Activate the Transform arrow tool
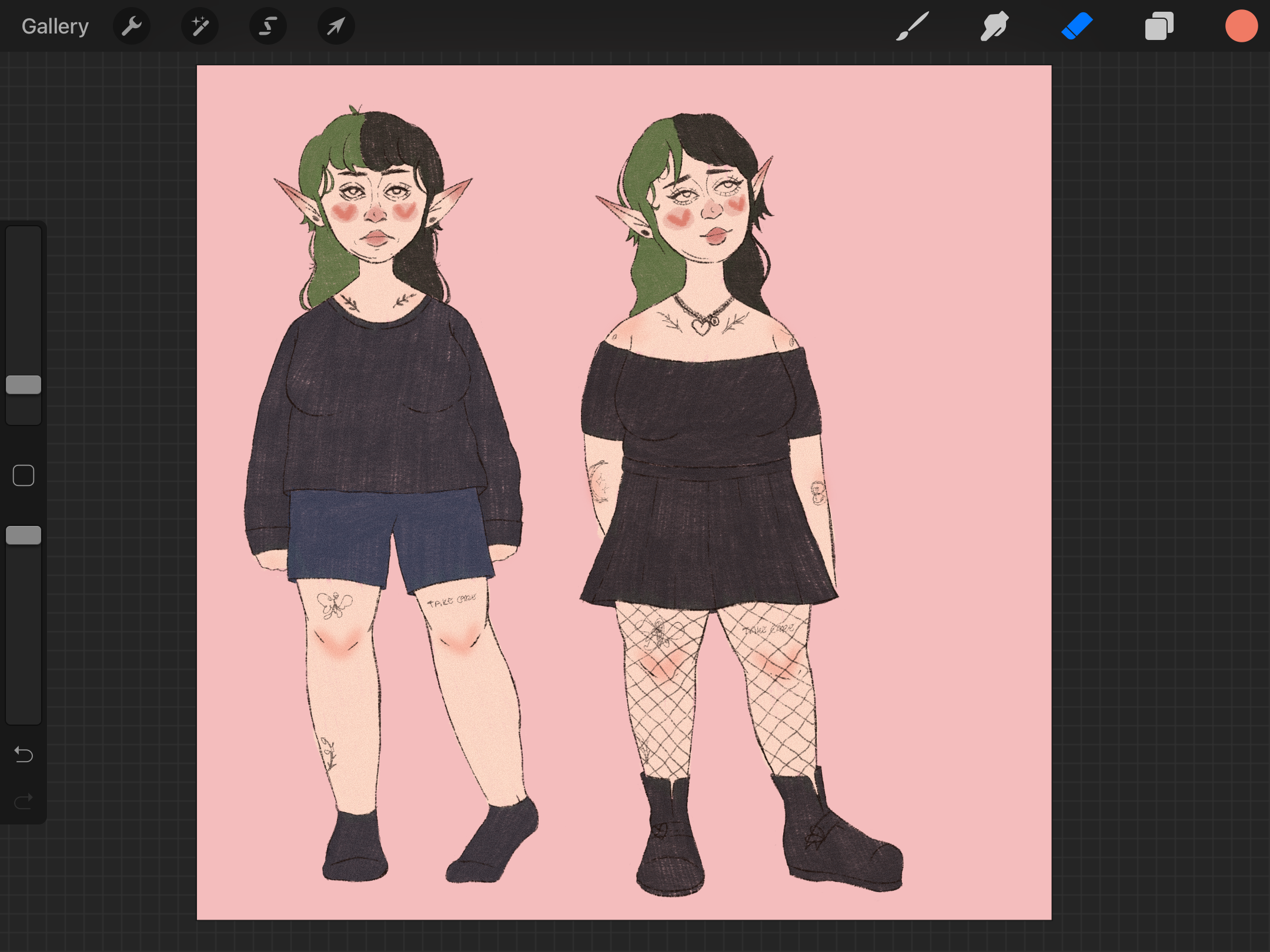The height and width of the screenshot is (952, 1270). (336, 26)
